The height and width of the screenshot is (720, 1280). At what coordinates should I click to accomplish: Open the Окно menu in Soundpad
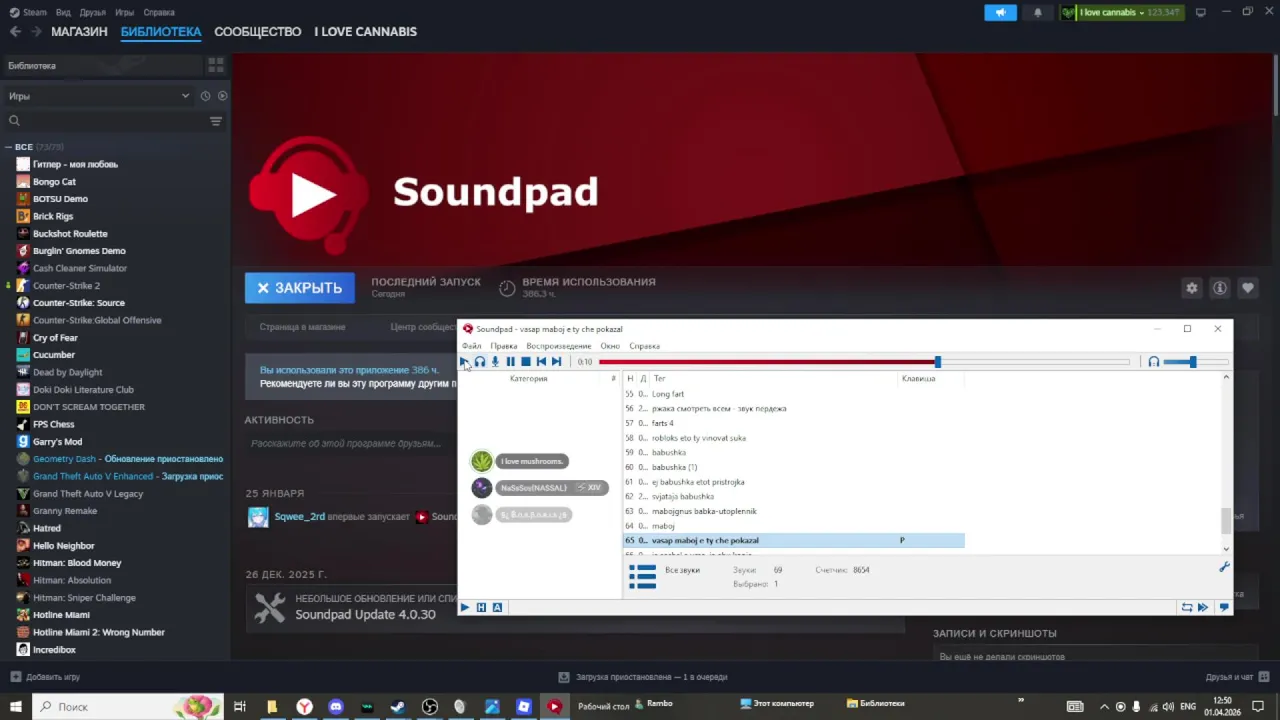click(x=610, y=346)
